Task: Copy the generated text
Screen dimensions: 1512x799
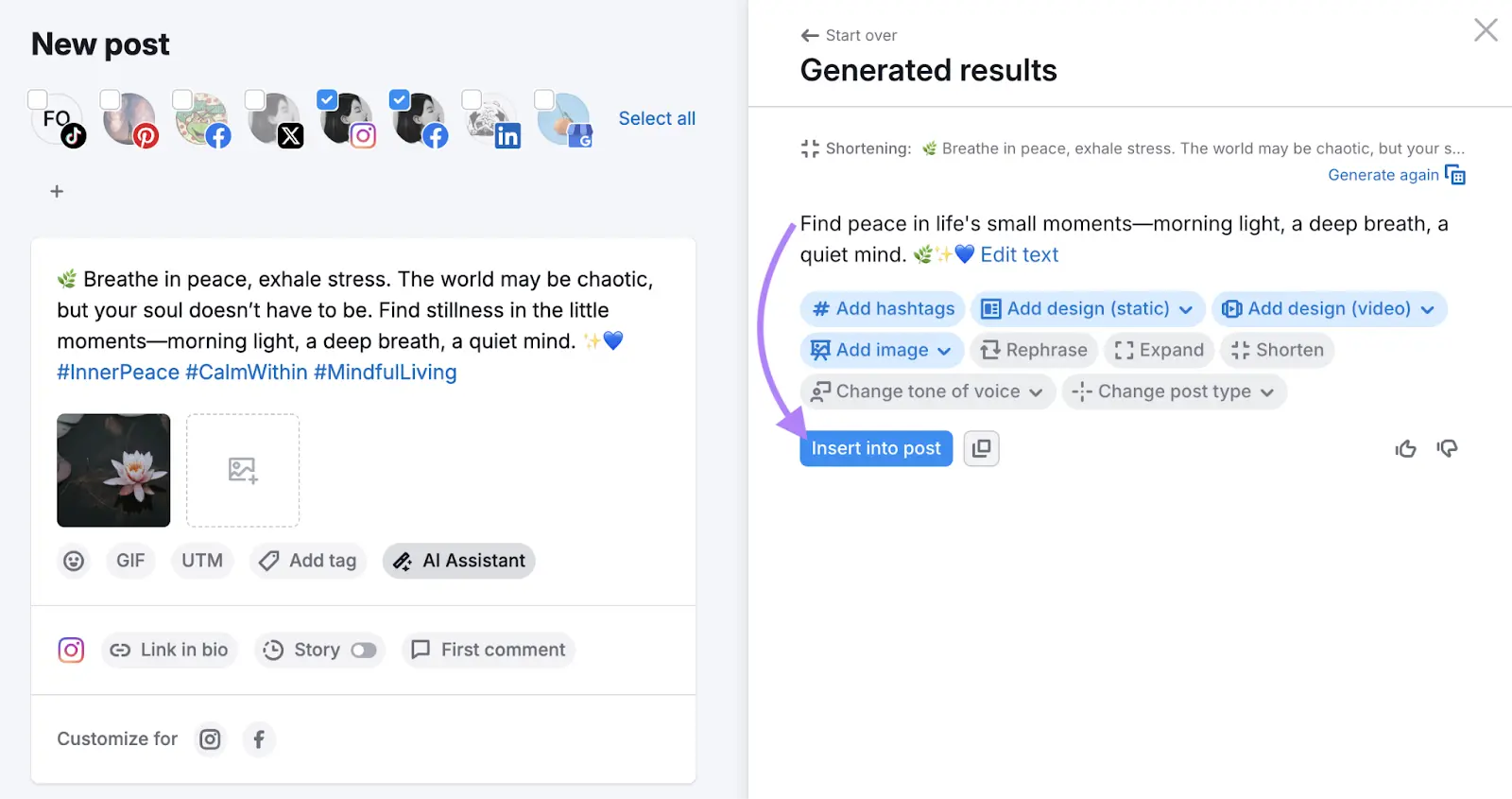Action: tap(980, 448)
